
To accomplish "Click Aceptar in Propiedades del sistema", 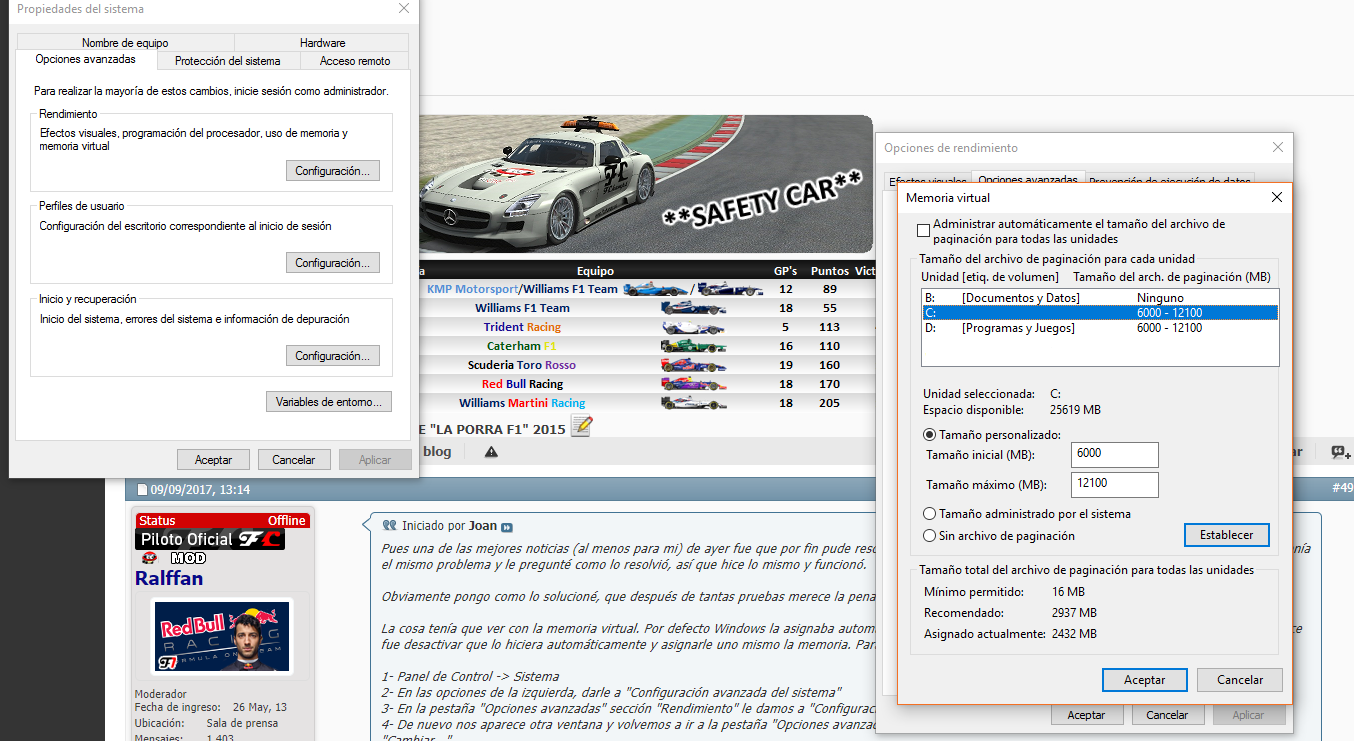I will pyautogui.click(x=213, y=460).
